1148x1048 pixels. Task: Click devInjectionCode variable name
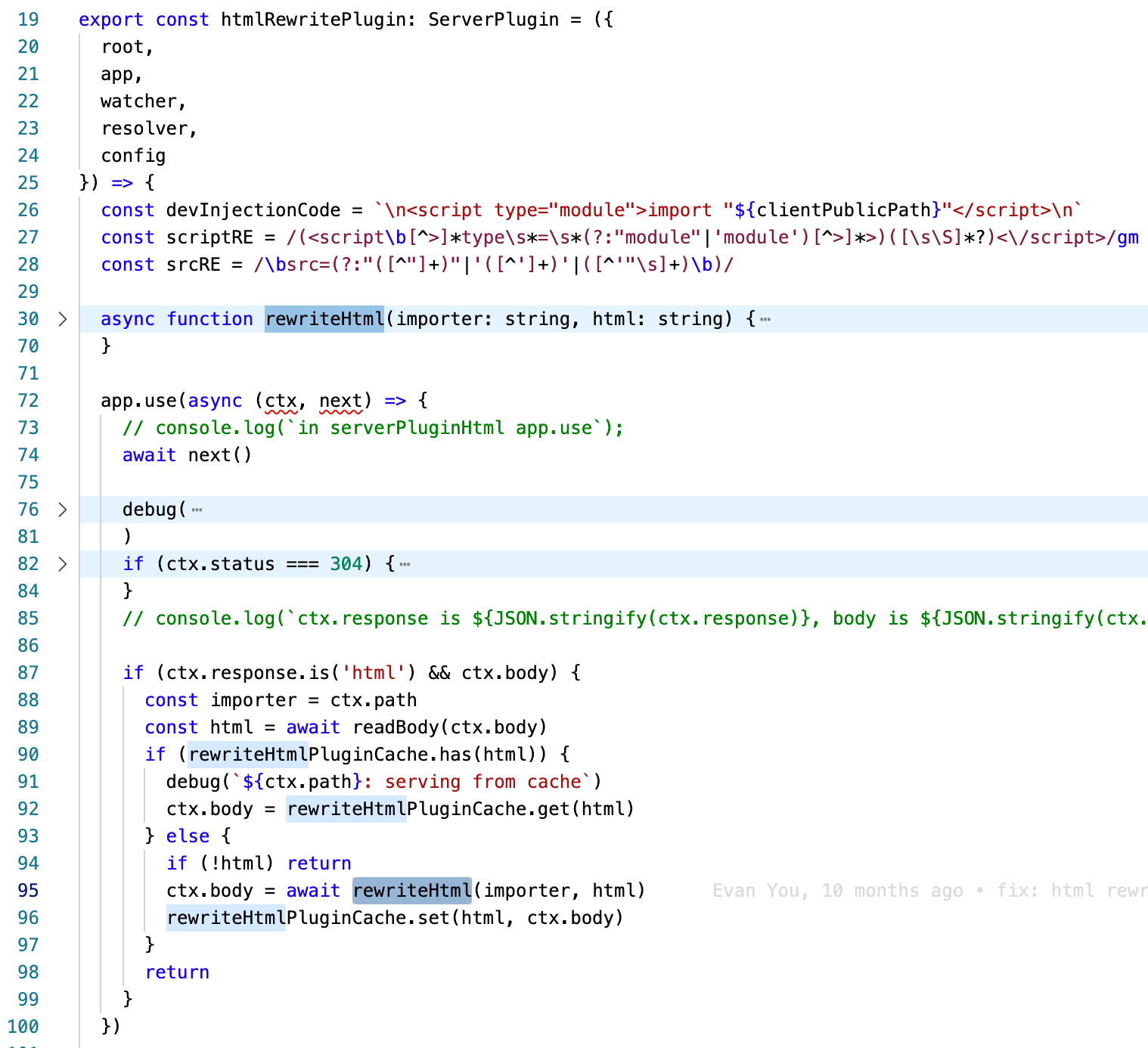pos(253,210)
